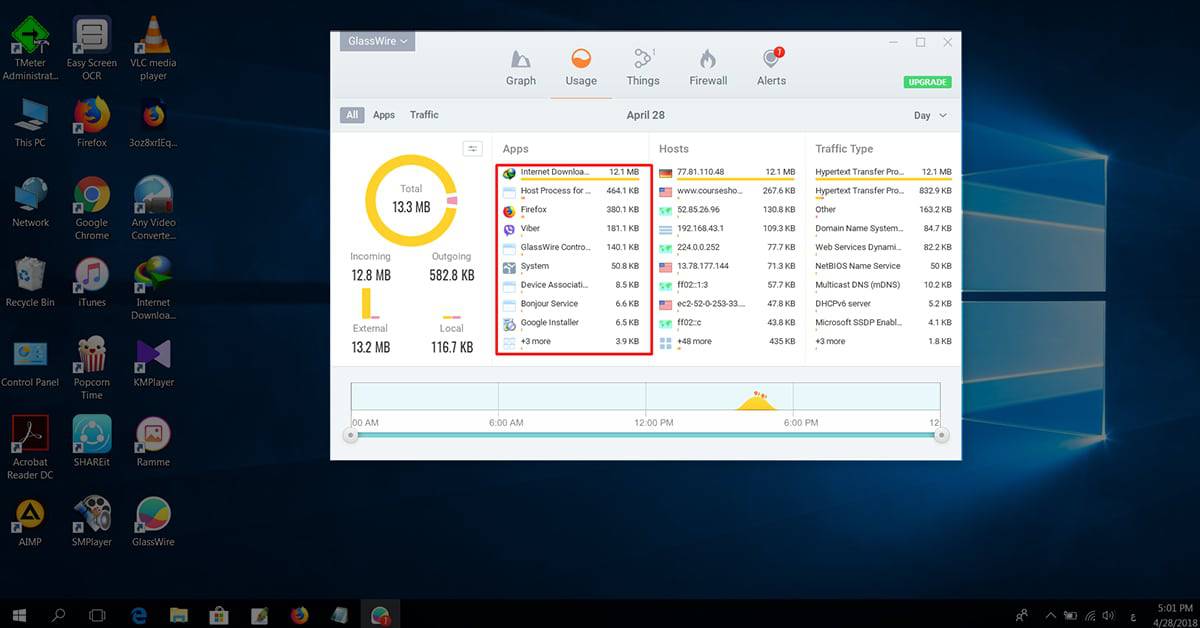Click the Viber icon in Apps list
This screenshot has height=628, width=1200.
point(509,229)
